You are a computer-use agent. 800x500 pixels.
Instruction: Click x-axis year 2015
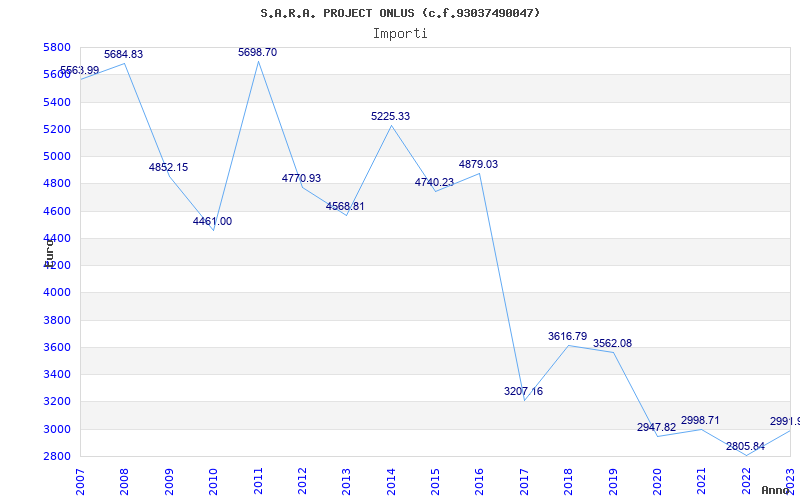[x=435, y=482]
